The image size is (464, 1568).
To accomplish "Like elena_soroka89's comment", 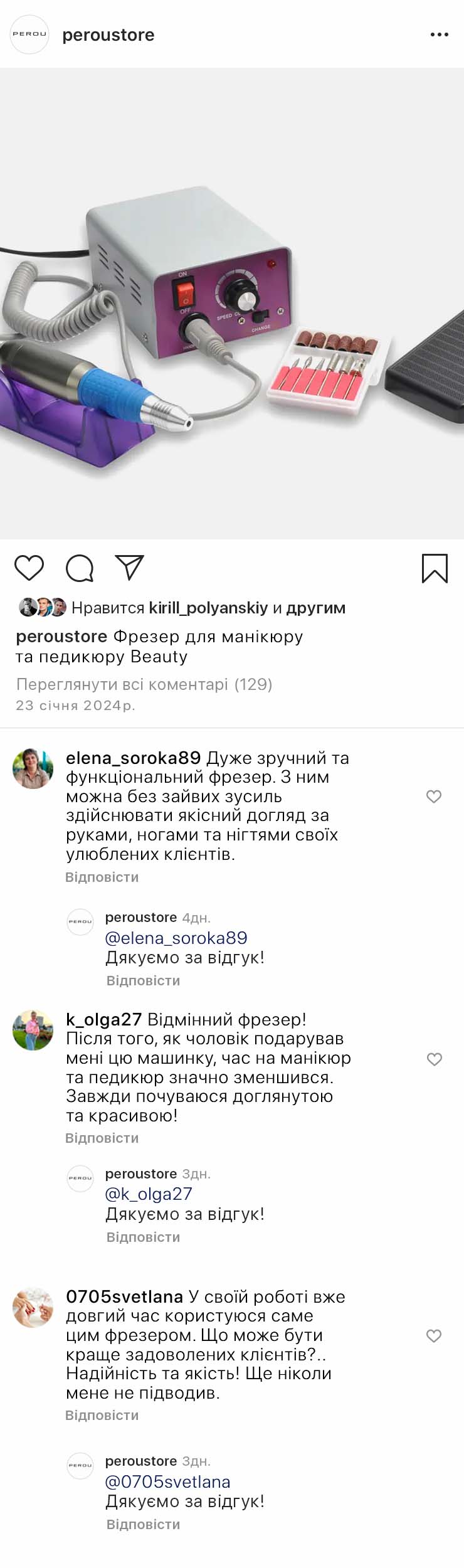I will [x=434, y=796].
